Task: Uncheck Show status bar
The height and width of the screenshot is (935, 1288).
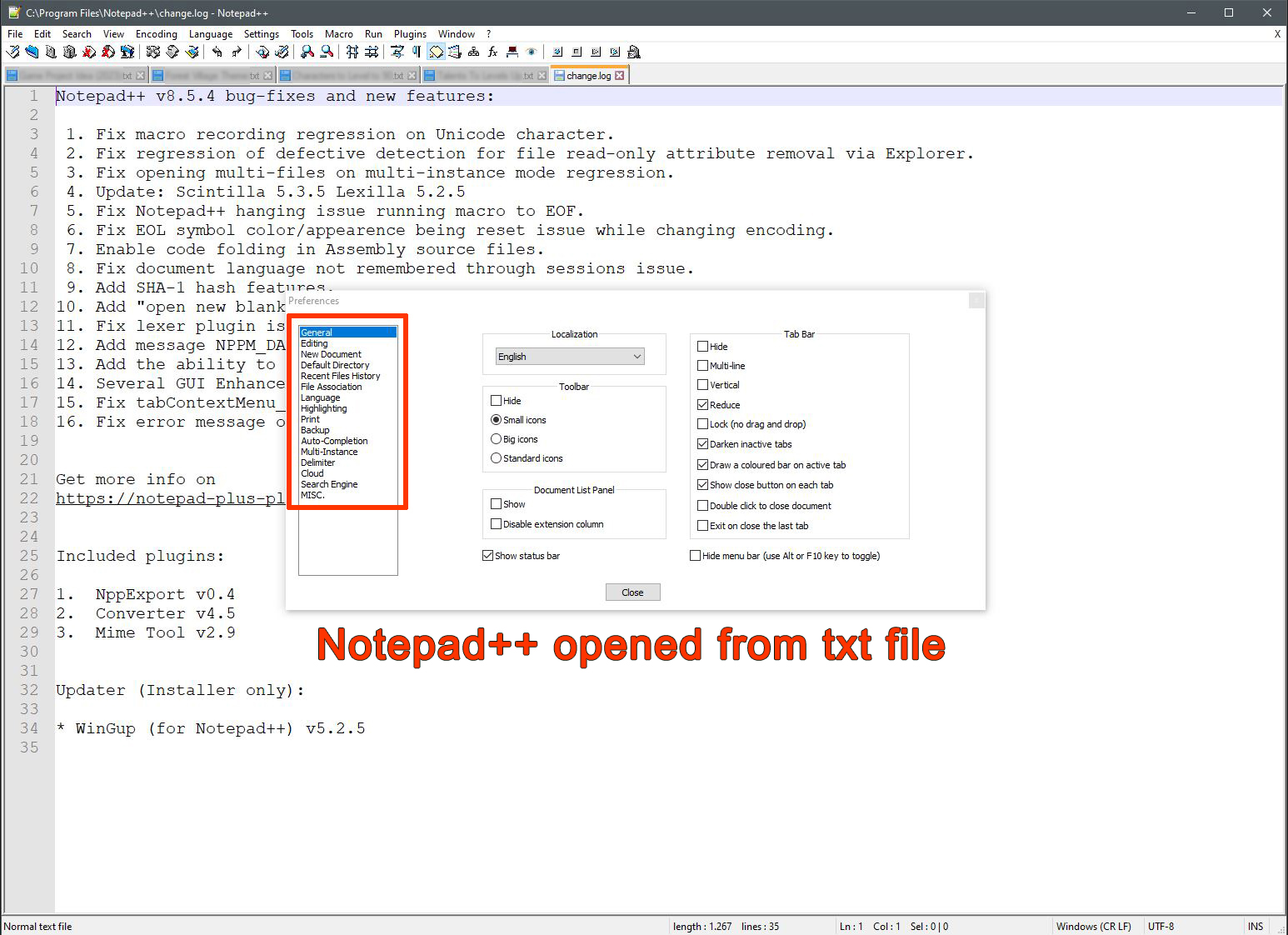Action: coord(488,555)
